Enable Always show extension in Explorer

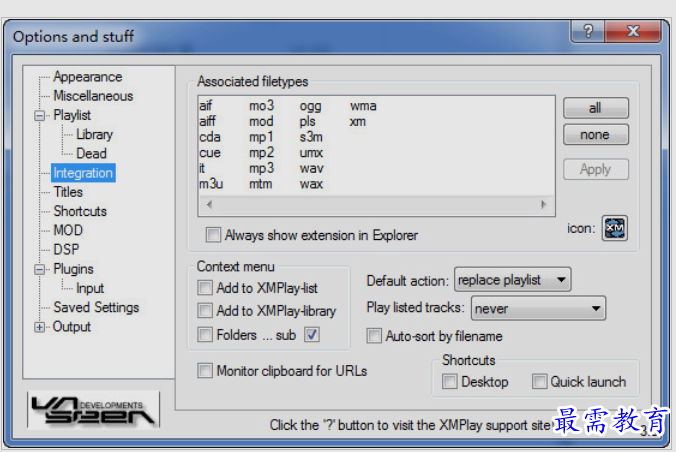coord(213,235)
